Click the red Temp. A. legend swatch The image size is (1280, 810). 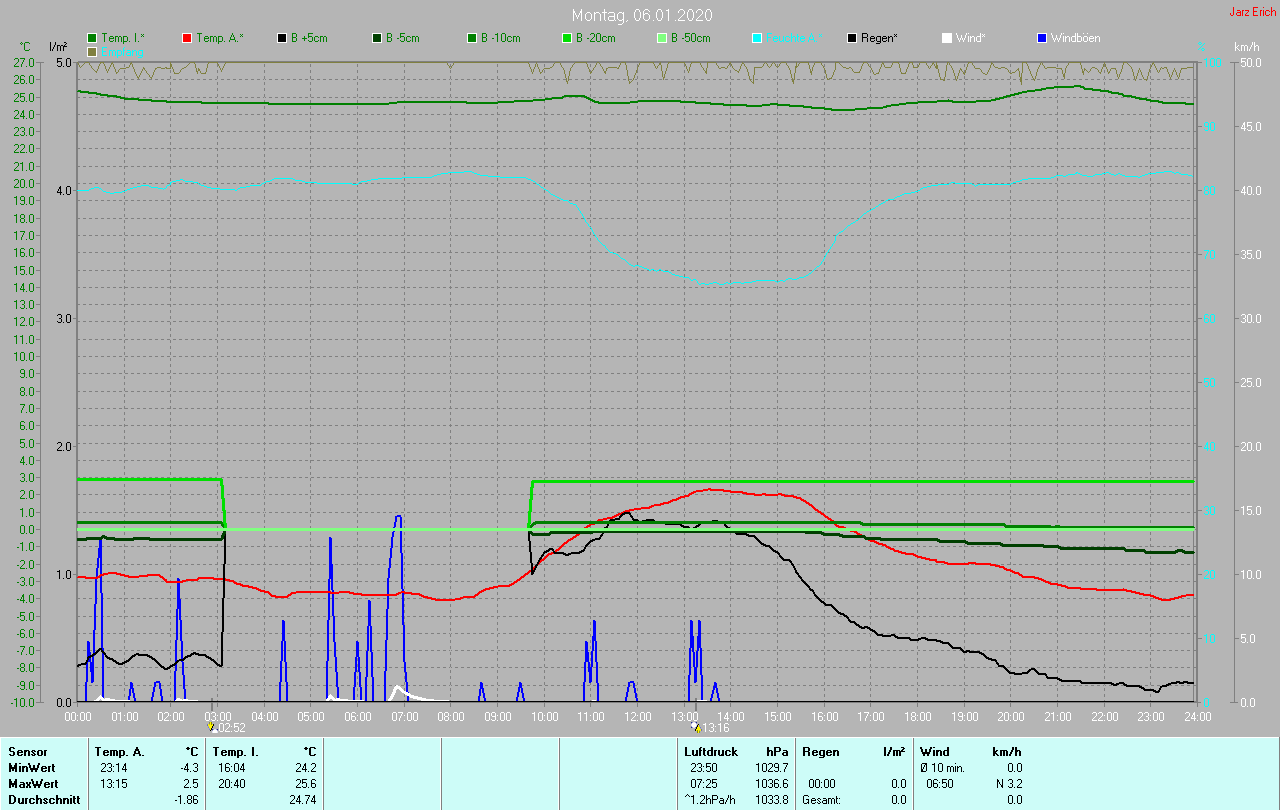[187, 38]
